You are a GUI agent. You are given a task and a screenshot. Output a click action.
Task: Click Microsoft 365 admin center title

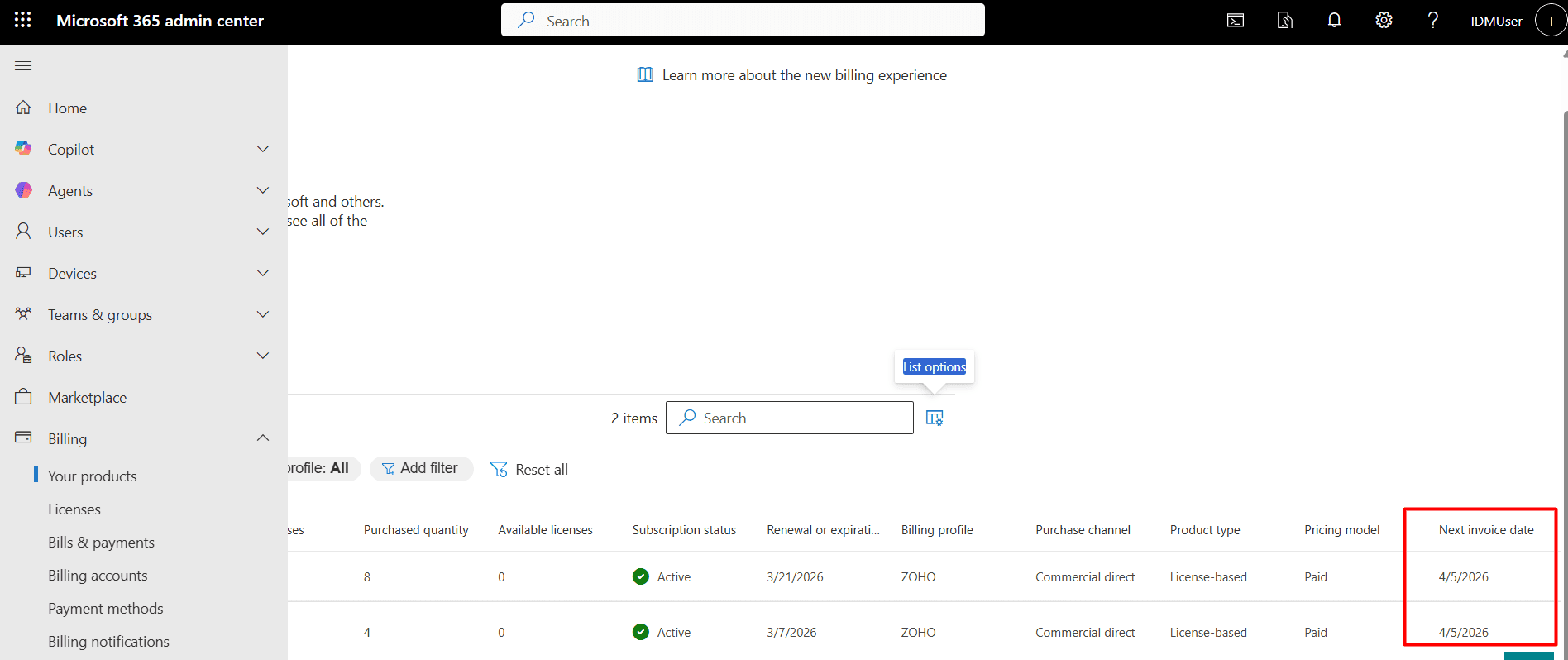coord(160,21)
